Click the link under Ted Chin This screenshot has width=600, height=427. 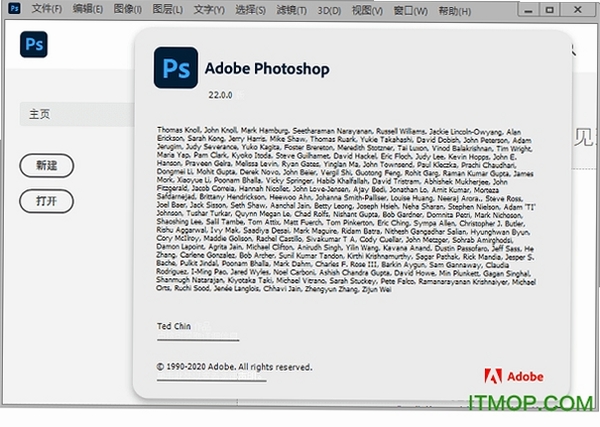point(198,337)
